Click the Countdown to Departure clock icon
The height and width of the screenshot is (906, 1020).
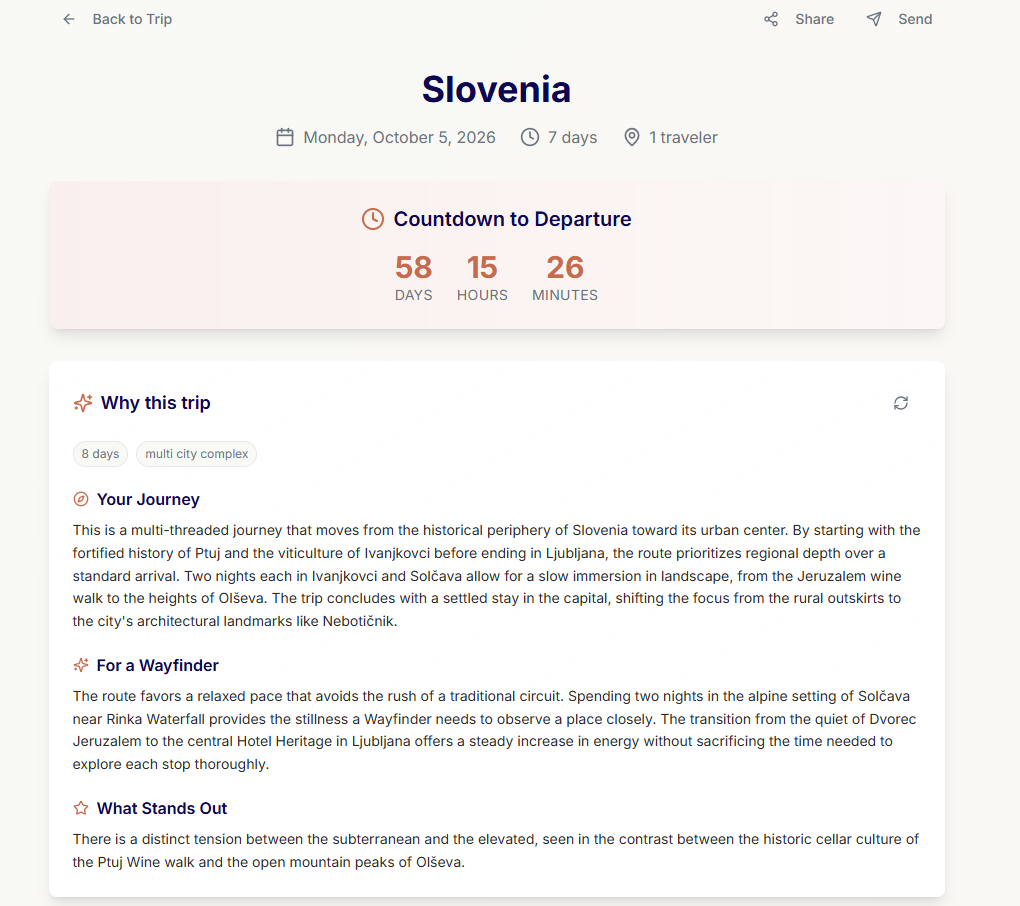coord(373,219)
